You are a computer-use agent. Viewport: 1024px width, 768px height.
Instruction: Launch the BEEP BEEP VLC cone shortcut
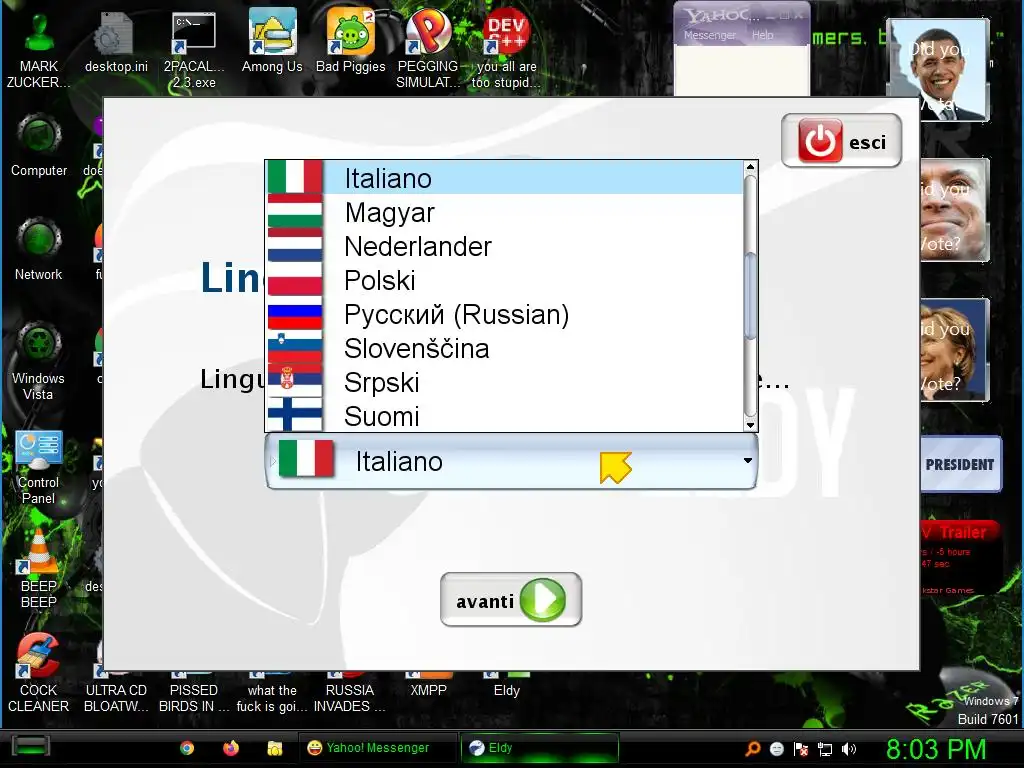[39, 569]
